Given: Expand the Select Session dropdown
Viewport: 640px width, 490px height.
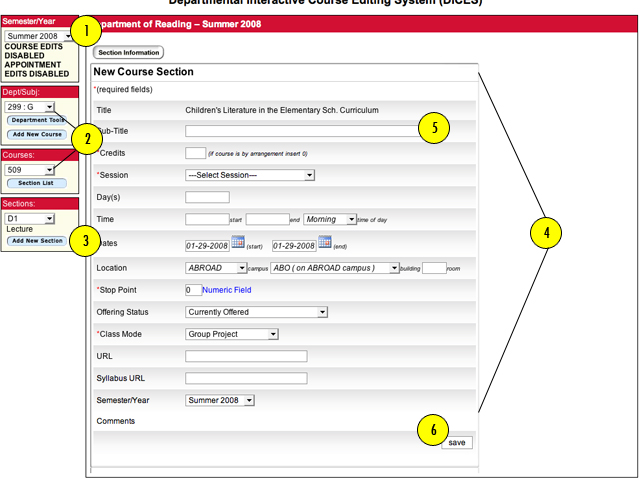Looking at the screenshot, I should pos(250,175).
